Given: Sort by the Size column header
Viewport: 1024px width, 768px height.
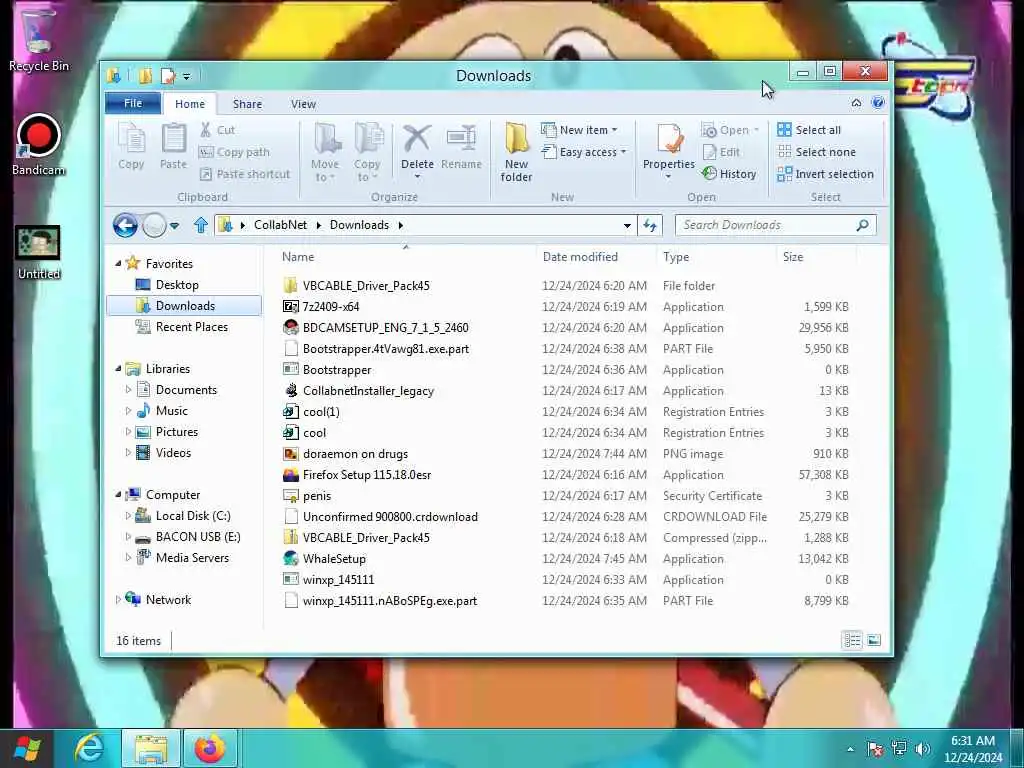Looking at the screenshot, I should coord(793,257).
